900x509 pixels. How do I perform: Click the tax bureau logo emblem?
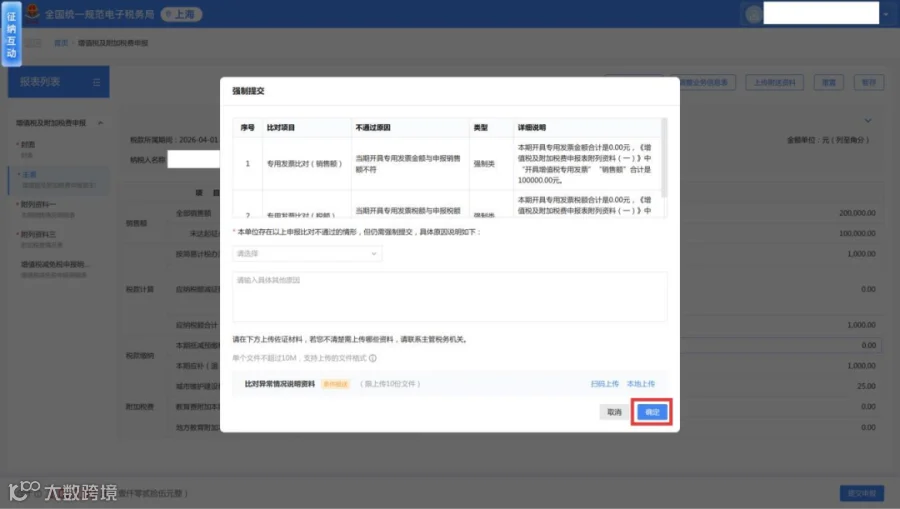pyautogui.click(x=33, y=12)
